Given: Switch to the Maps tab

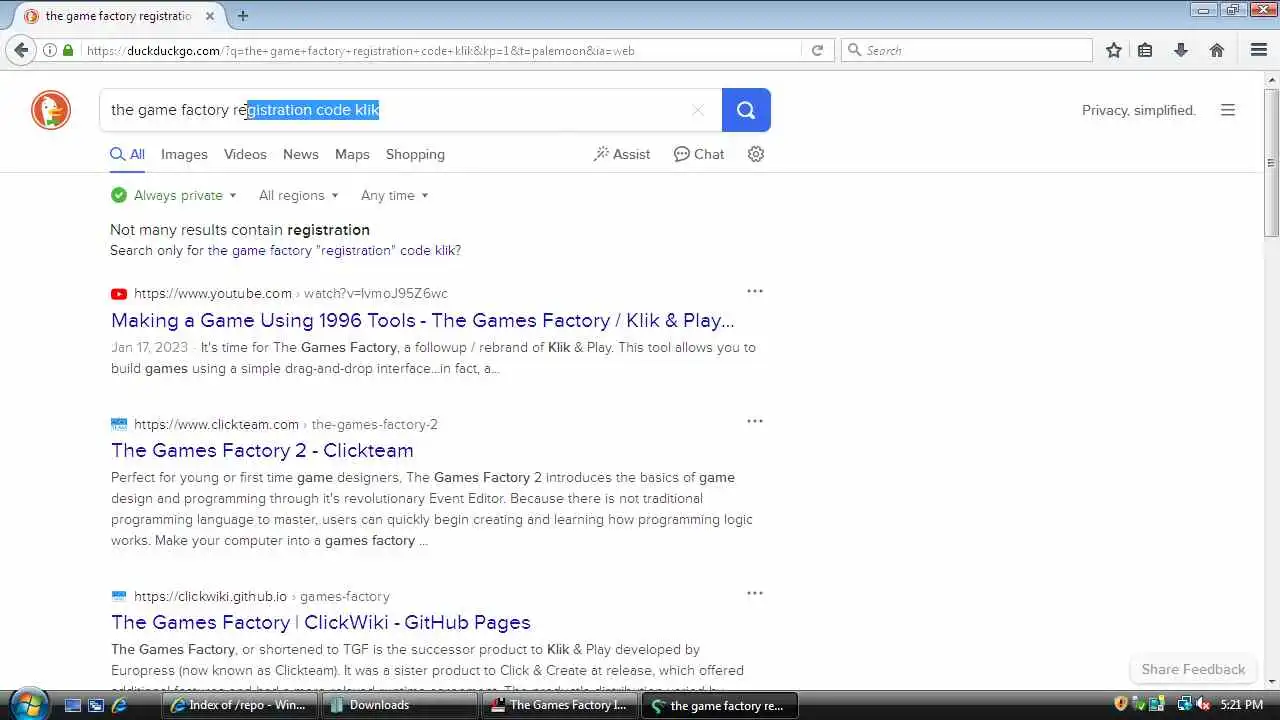Looking at the screenshot, I should tap(352, 154).
